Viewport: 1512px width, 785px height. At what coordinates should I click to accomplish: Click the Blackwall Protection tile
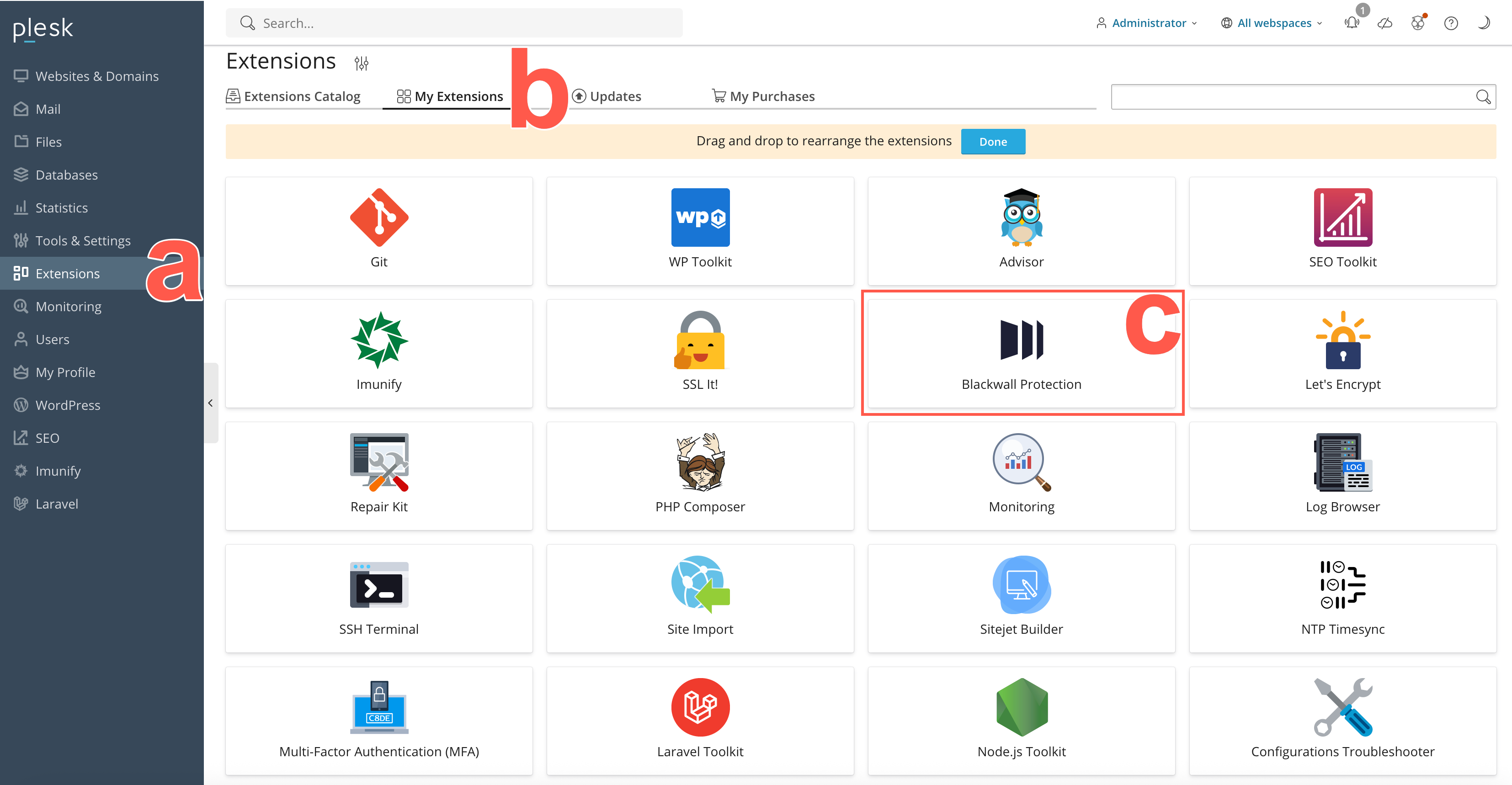pyautogui.click(x=1021, y=353)
